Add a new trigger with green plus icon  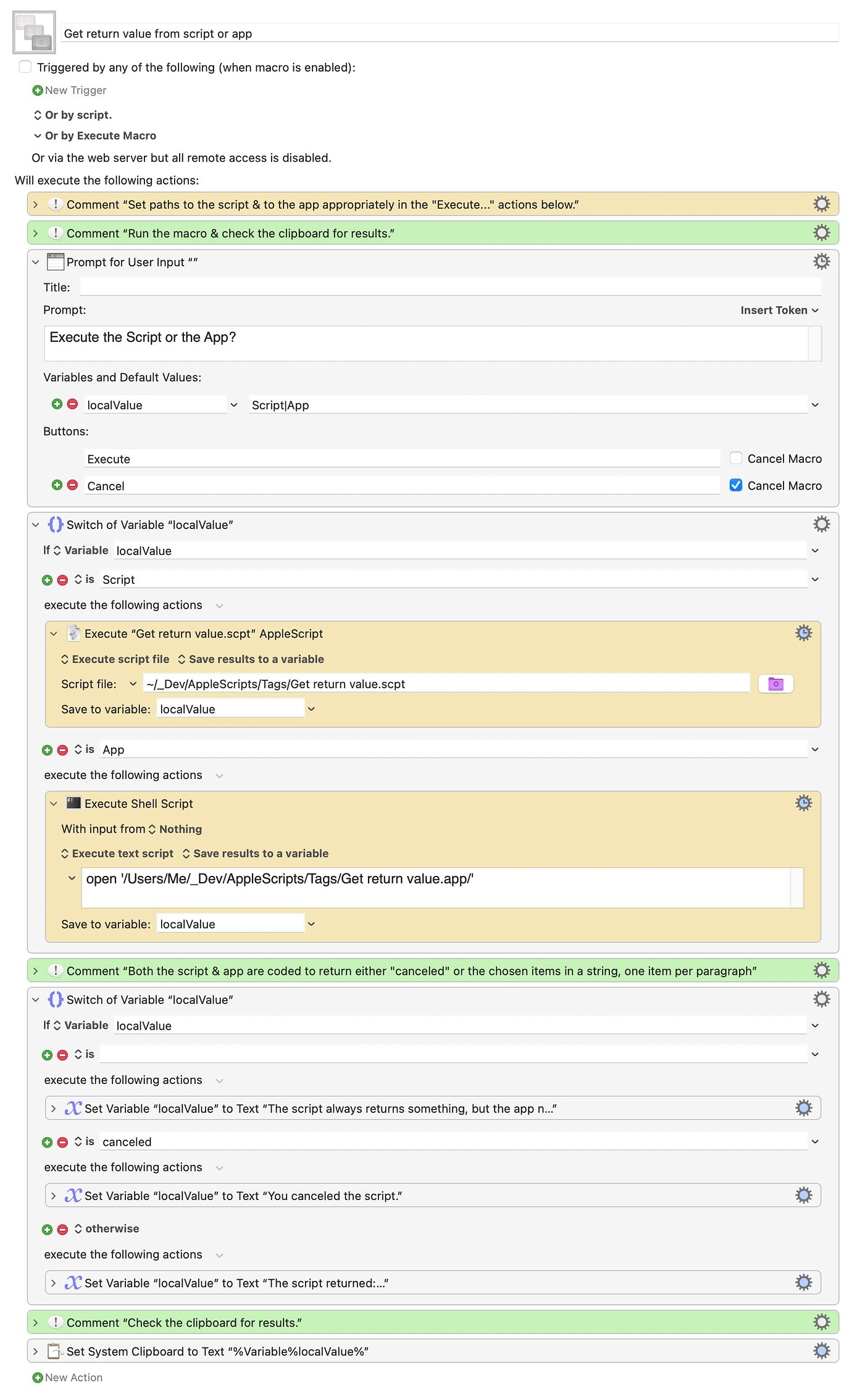[38, 90]
